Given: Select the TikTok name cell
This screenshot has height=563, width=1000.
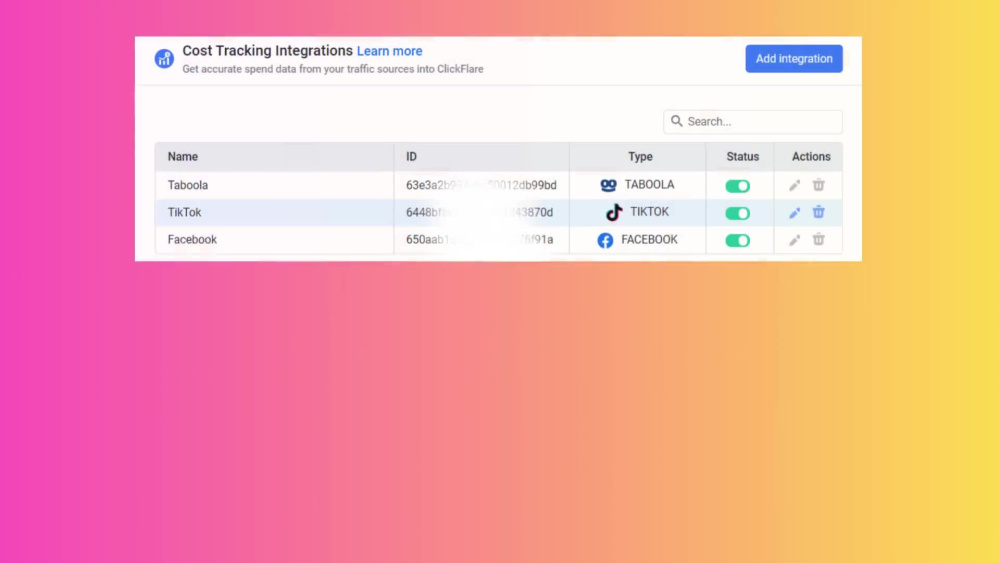Looking at the screenshot, I should [274, 212].
